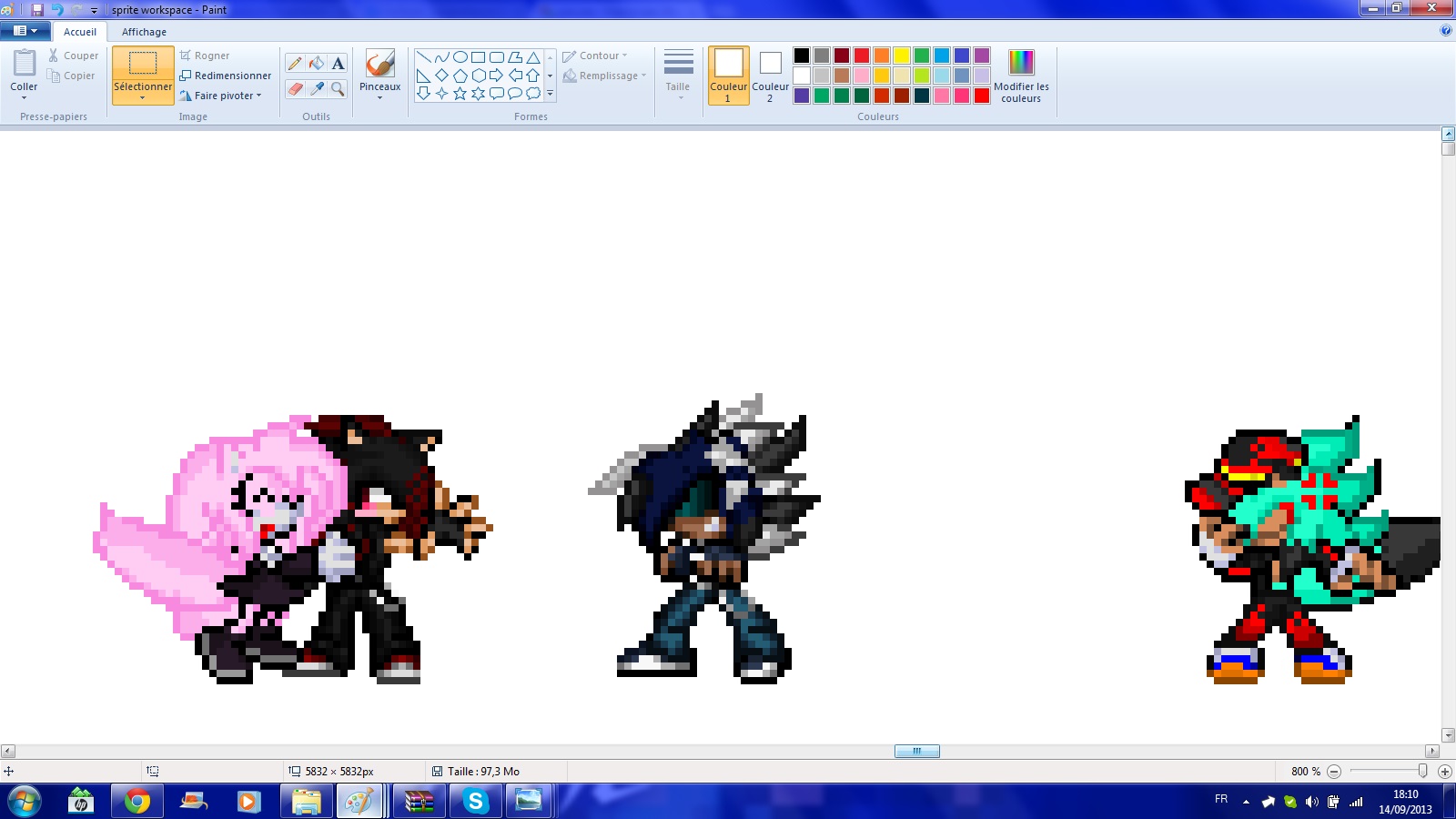Activate Couleur 2 selector
The height and width of the screenshot is (819, 1456).
(770, 76)
